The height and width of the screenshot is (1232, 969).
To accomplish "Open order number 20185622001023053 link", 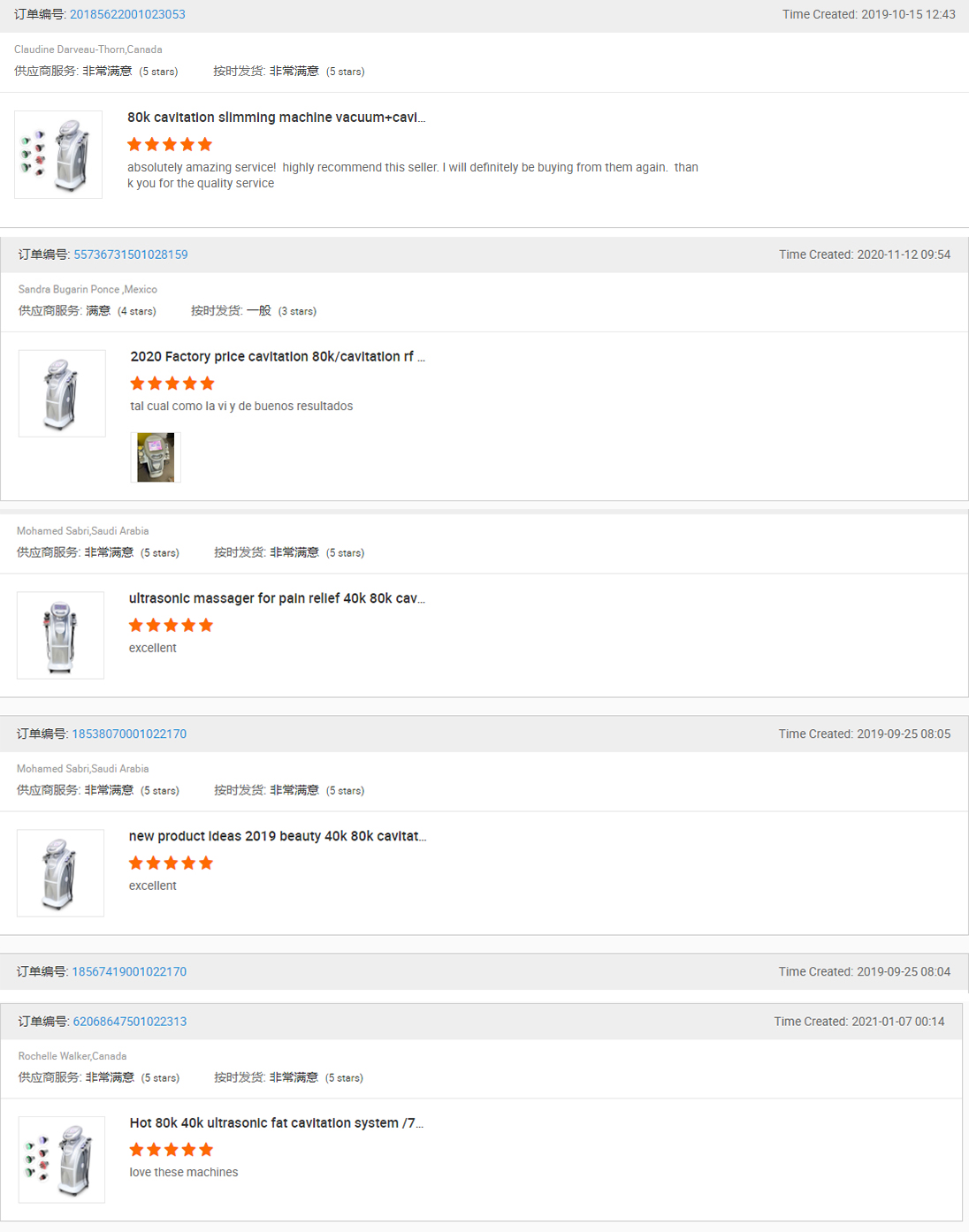I will pyautogui.click(x=127, y=15).
